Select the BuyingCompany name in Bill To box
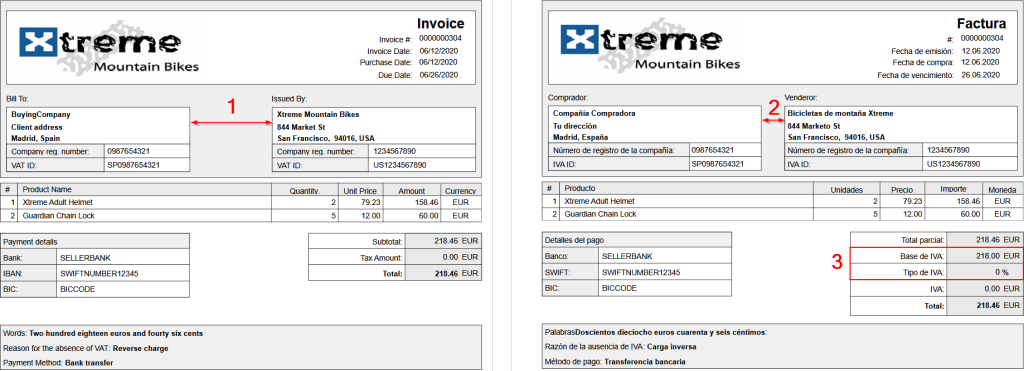The width and height of the screenshot is (1024, 371). click(x=40, y=114)
